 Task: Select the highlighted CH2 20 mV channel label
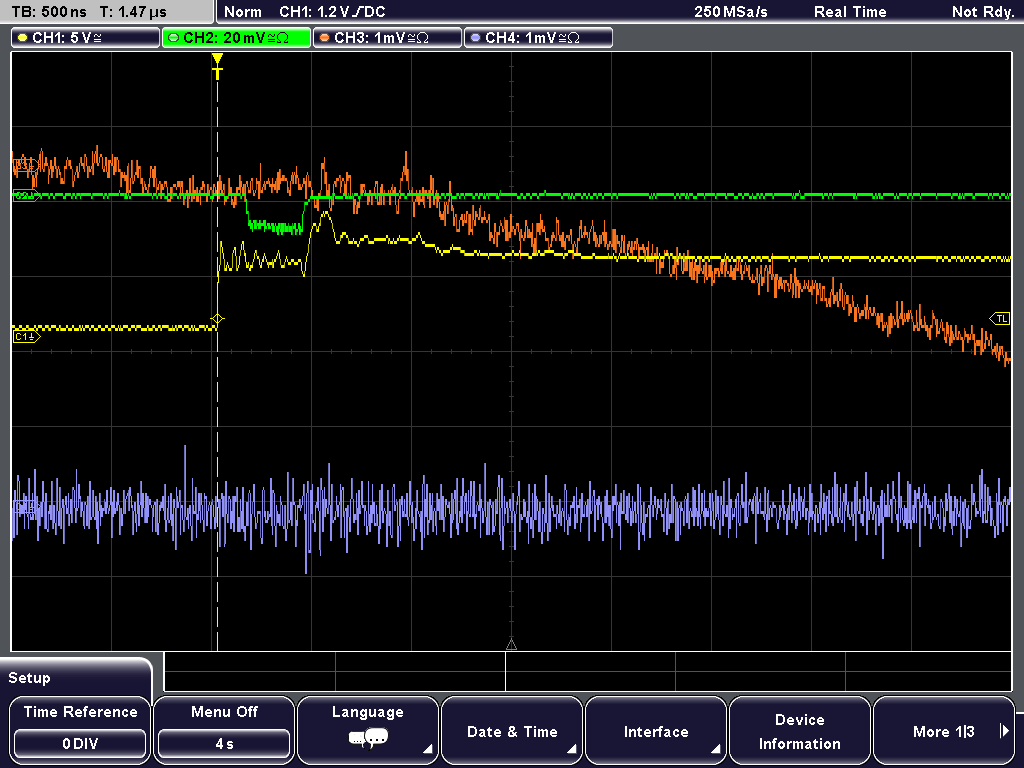click(236, 38)
